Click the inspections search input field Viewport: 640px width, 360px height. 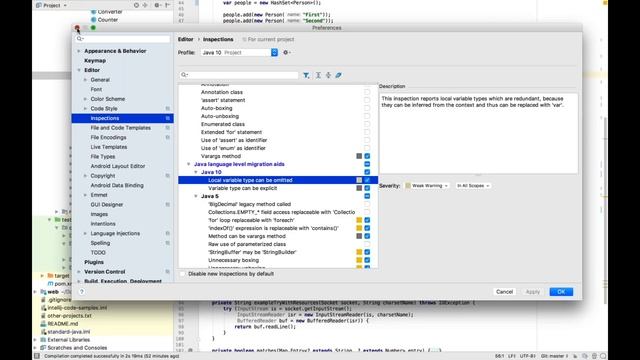point(239,75)
